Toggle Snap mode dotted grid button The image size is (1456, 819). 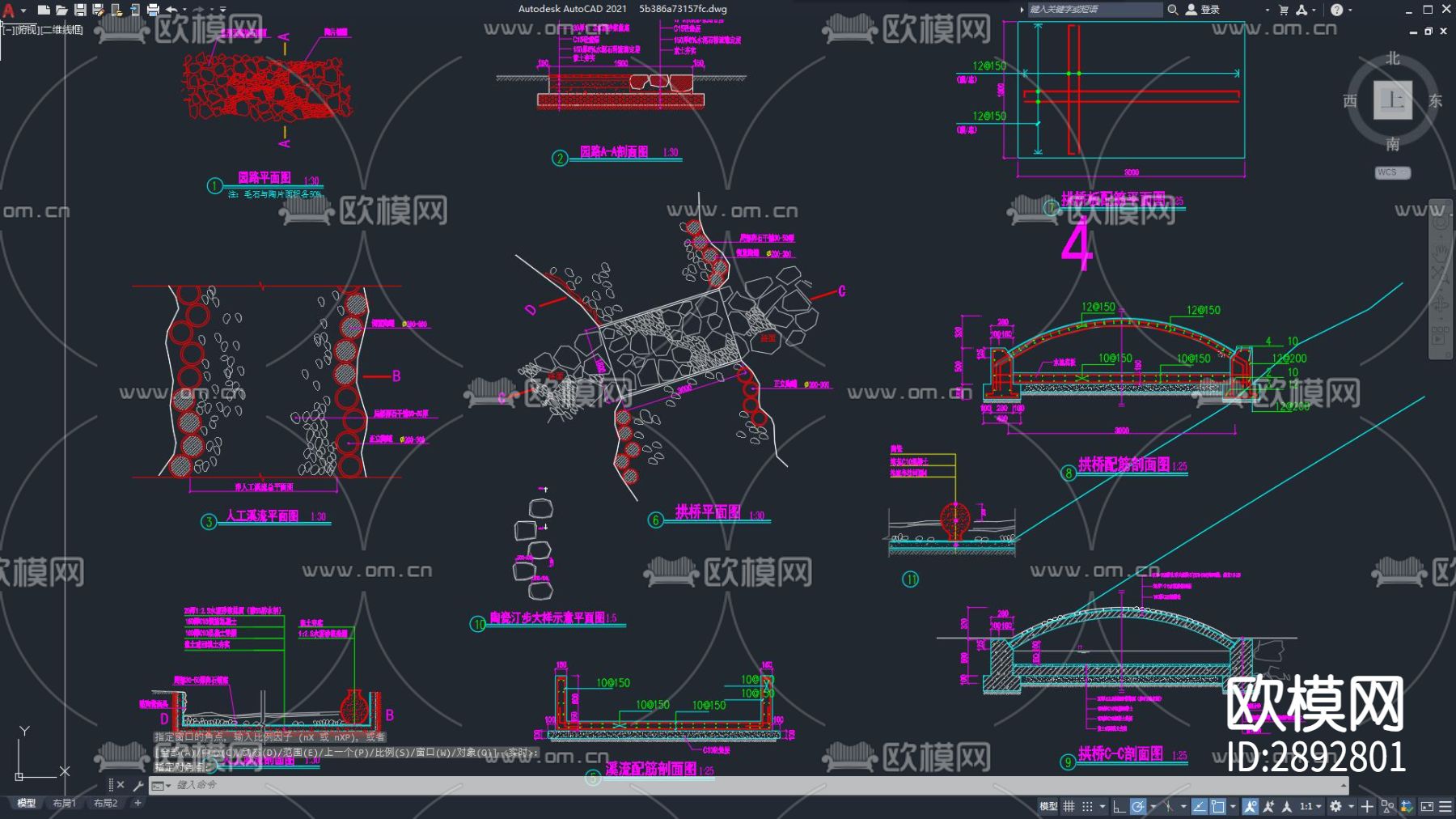tap(1087, 806)
